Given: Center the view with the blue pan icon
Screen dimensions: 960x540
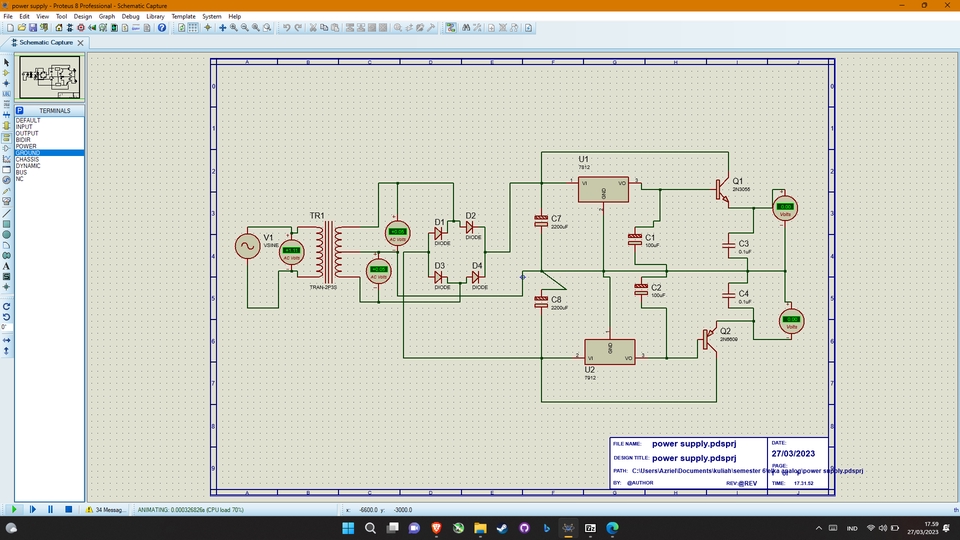Looking at the screenshot, I should tap(222, 28).
